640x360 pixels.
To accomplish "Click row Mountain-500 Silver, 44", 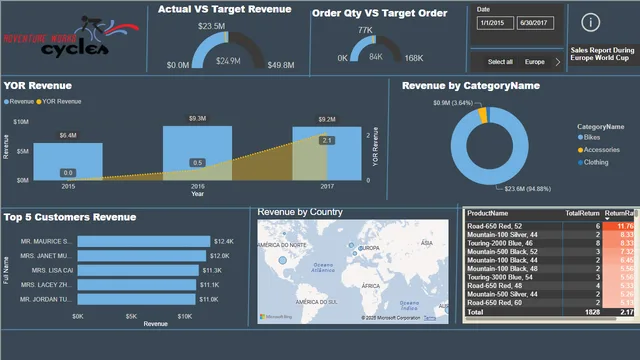I will point(550,294).
